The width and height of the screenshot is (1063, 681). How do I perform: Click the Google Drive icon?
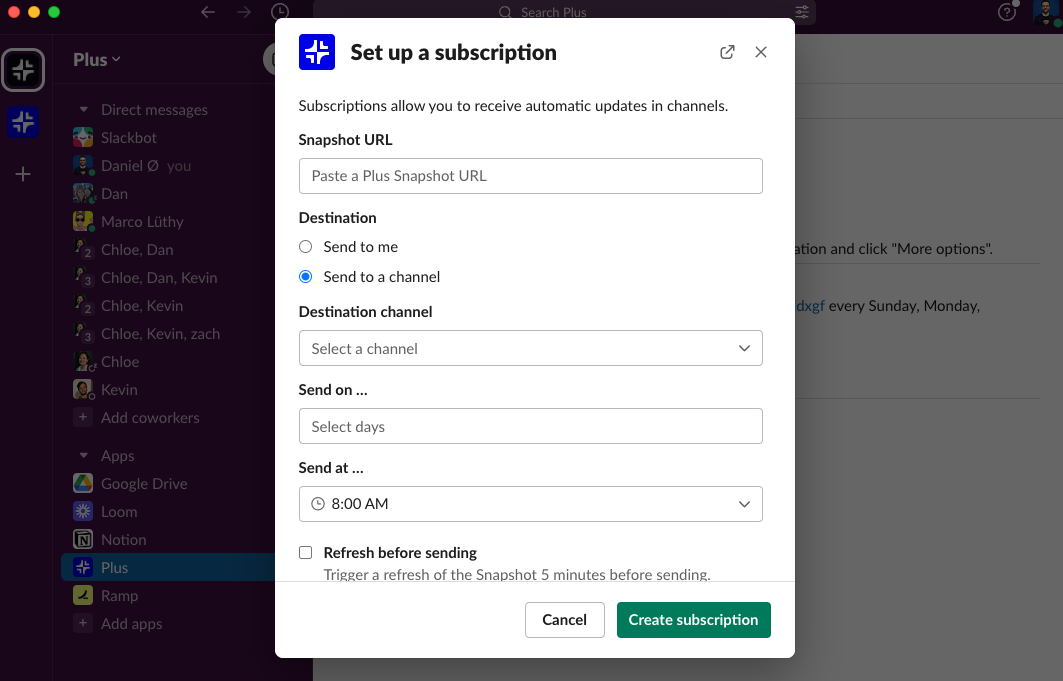click(x=83, y=484)
